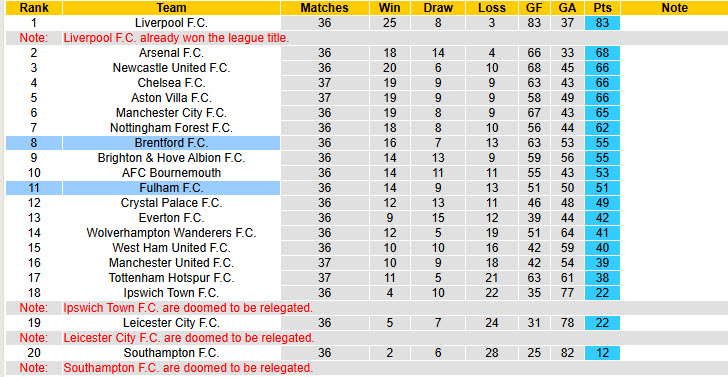
Task: Select Tottenham Hotspur F.C. team name
Action: pos(171,278)
